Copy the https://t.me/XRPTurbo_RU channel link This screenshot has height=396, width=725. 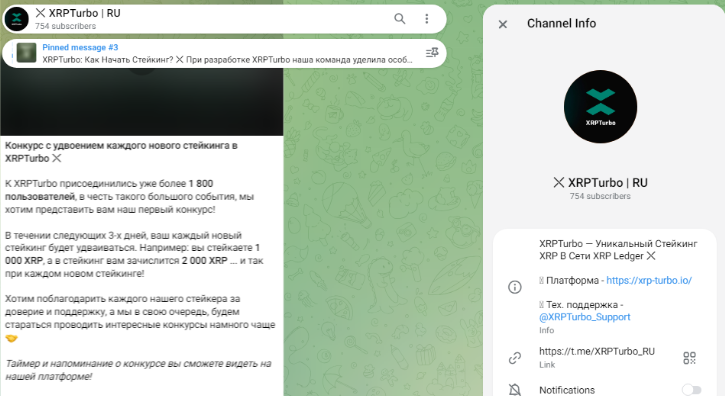point(596,351)
